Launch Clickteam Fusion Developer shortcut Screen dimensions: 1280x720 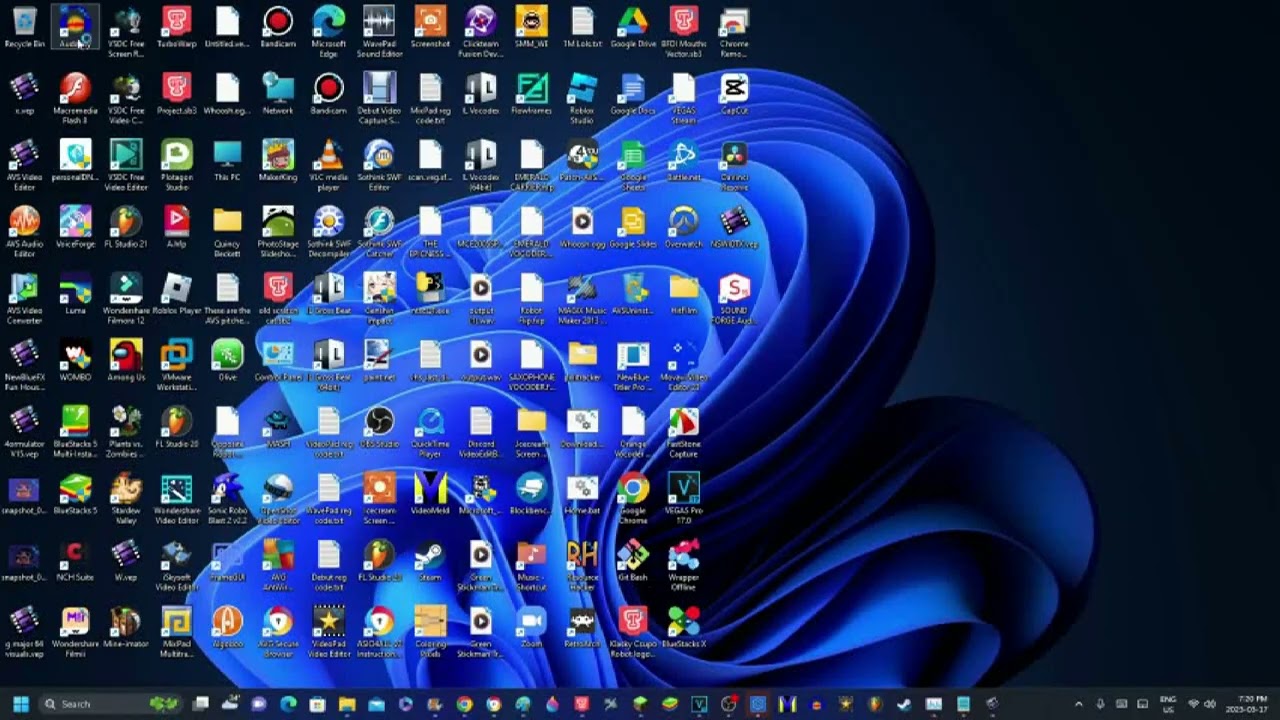[x=481, y=32]
